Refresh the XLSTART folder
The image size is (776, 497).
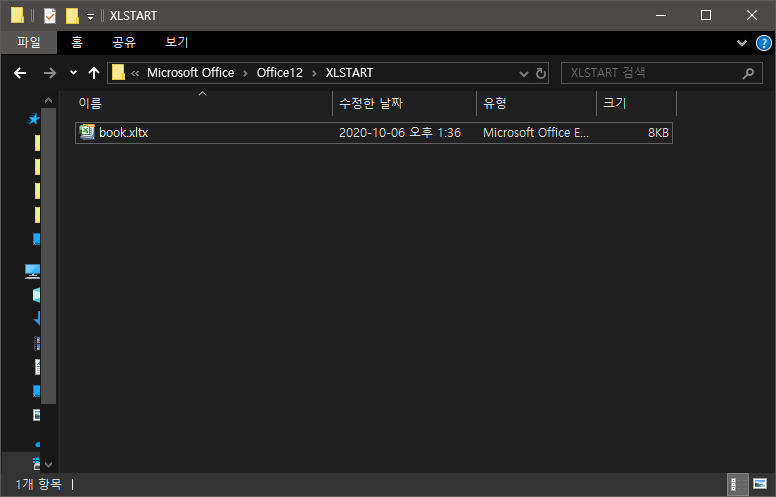pos(540,73)
